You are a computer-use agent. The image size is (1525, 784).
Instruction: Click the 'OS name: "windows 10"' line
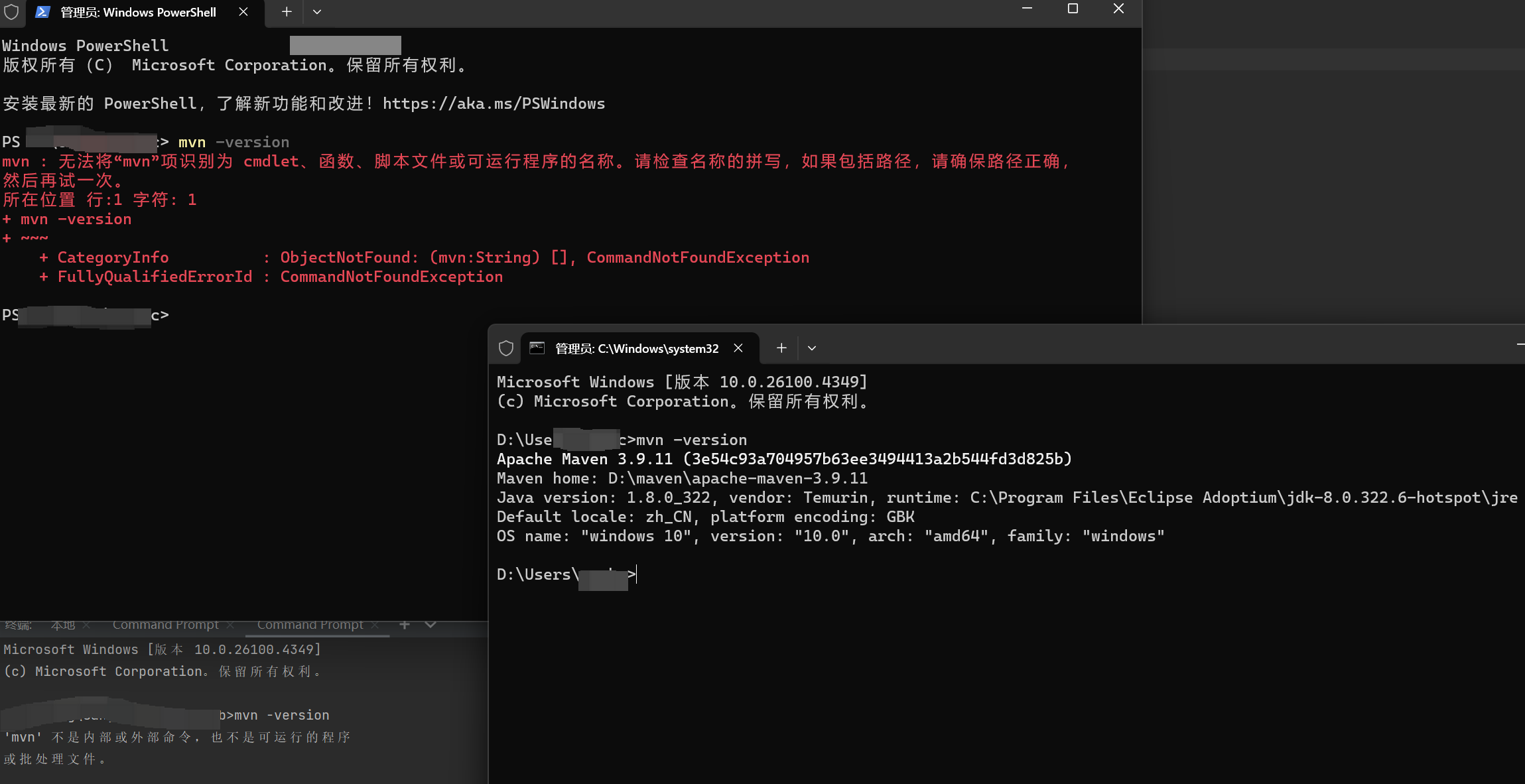830,536
